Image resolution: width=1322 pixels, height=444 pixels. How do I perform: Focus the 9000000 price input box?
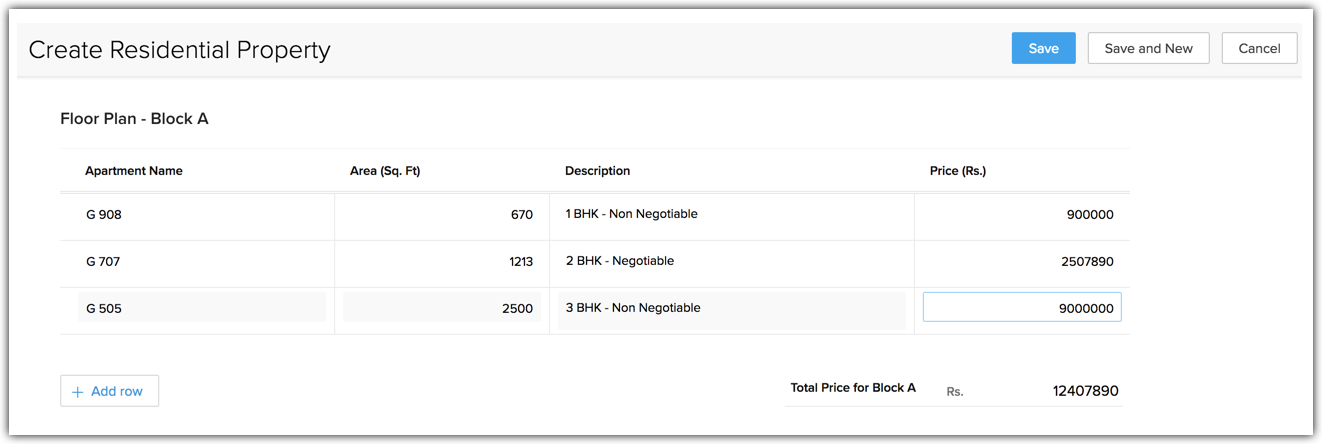point(1021,308)
